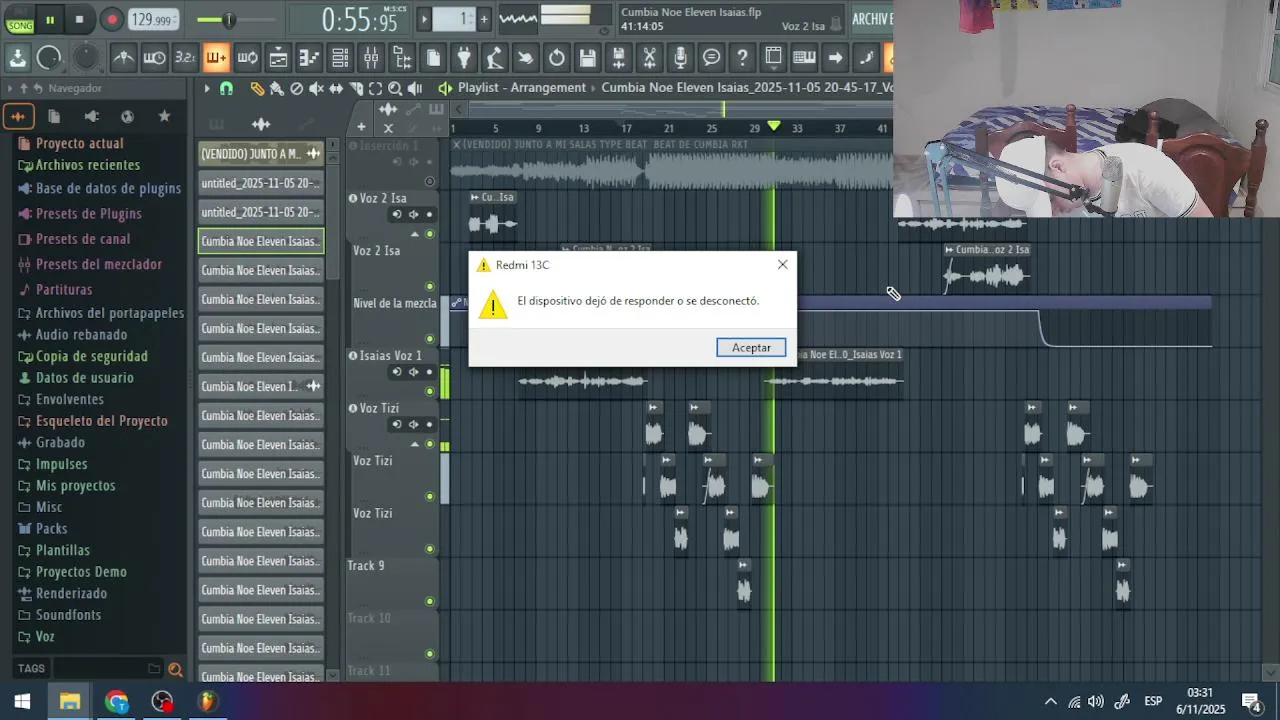Open help with question mark icon
Screen dimensions: 1280x720
[742, 58]
